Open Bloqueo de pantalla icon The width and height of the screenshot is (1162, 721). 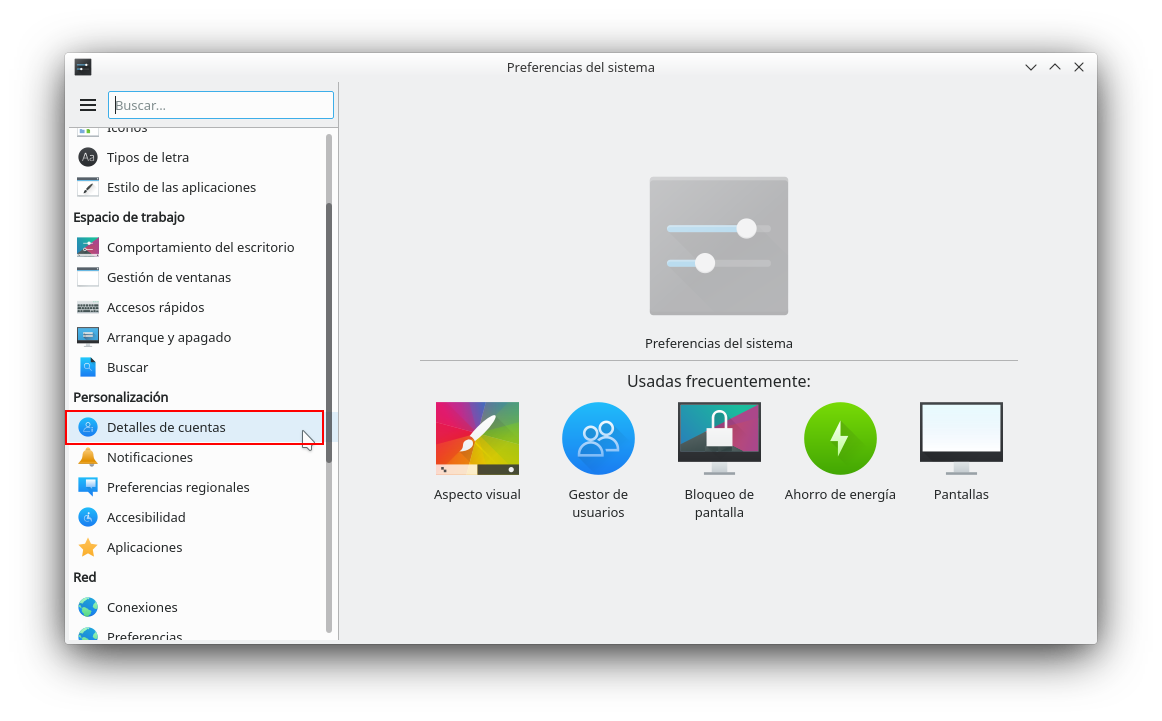tap(719, 438)
